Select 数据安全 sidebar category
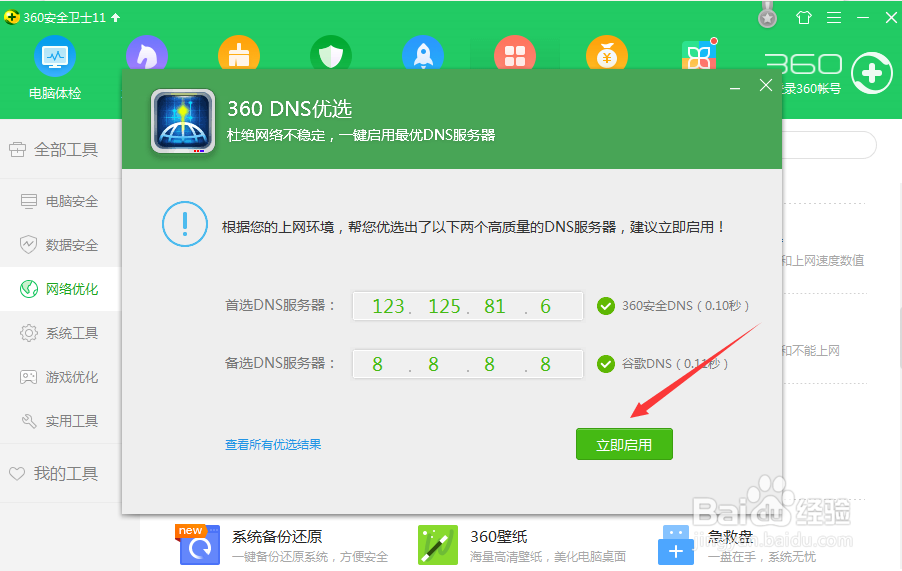 60,245
